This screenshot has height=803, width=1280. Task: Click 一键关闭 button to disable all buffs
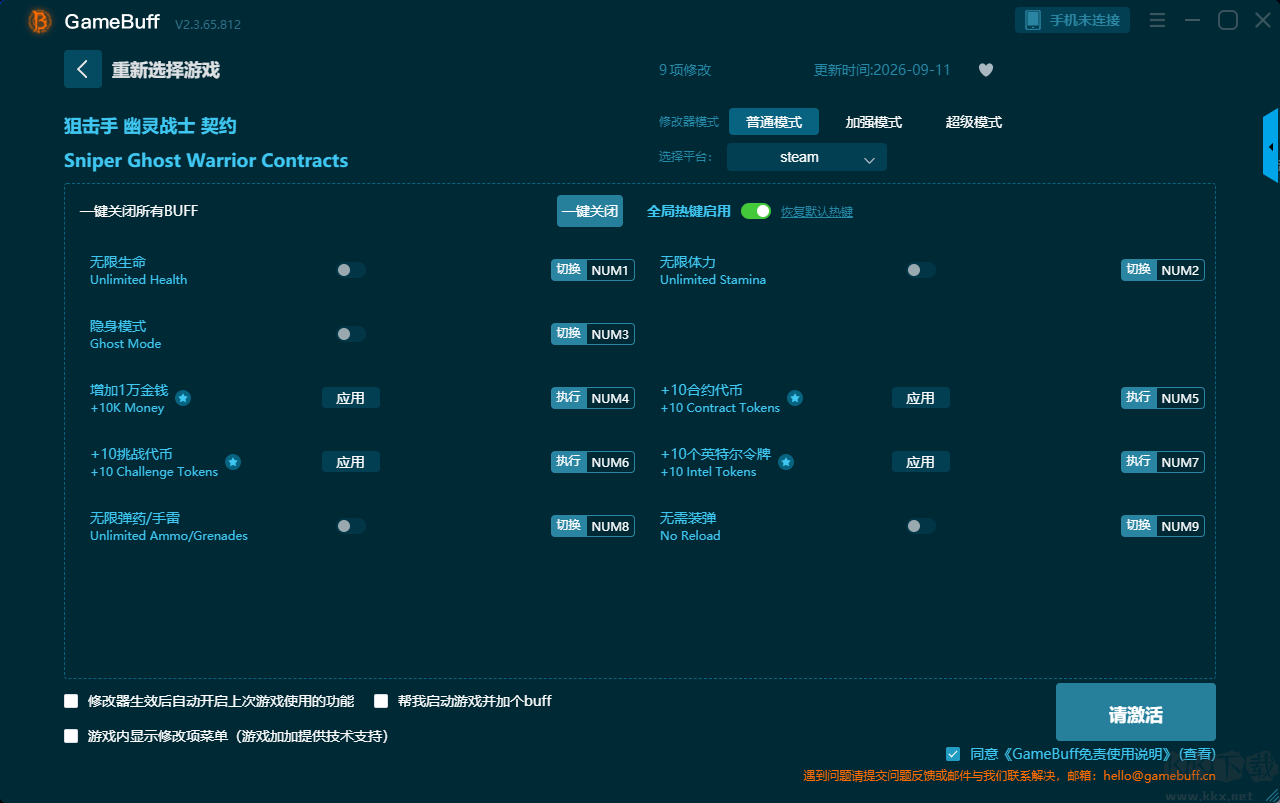pos(590,211)
